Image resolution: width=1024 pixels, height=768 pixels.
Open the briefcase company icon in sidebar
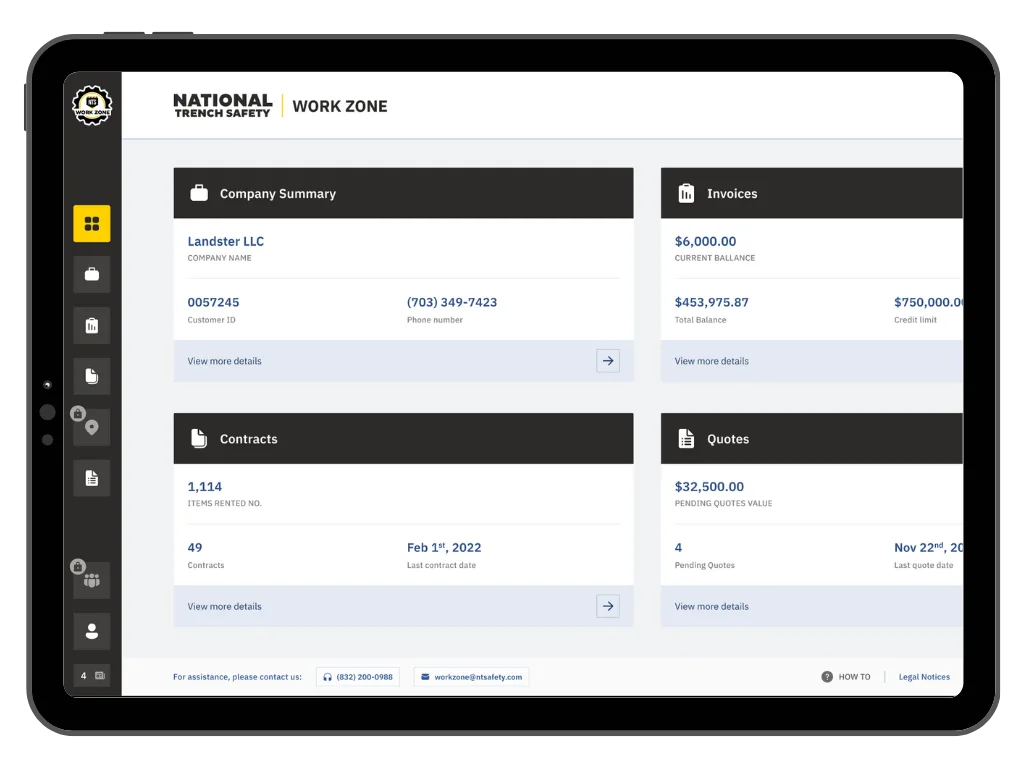click(x=92, y=274)
